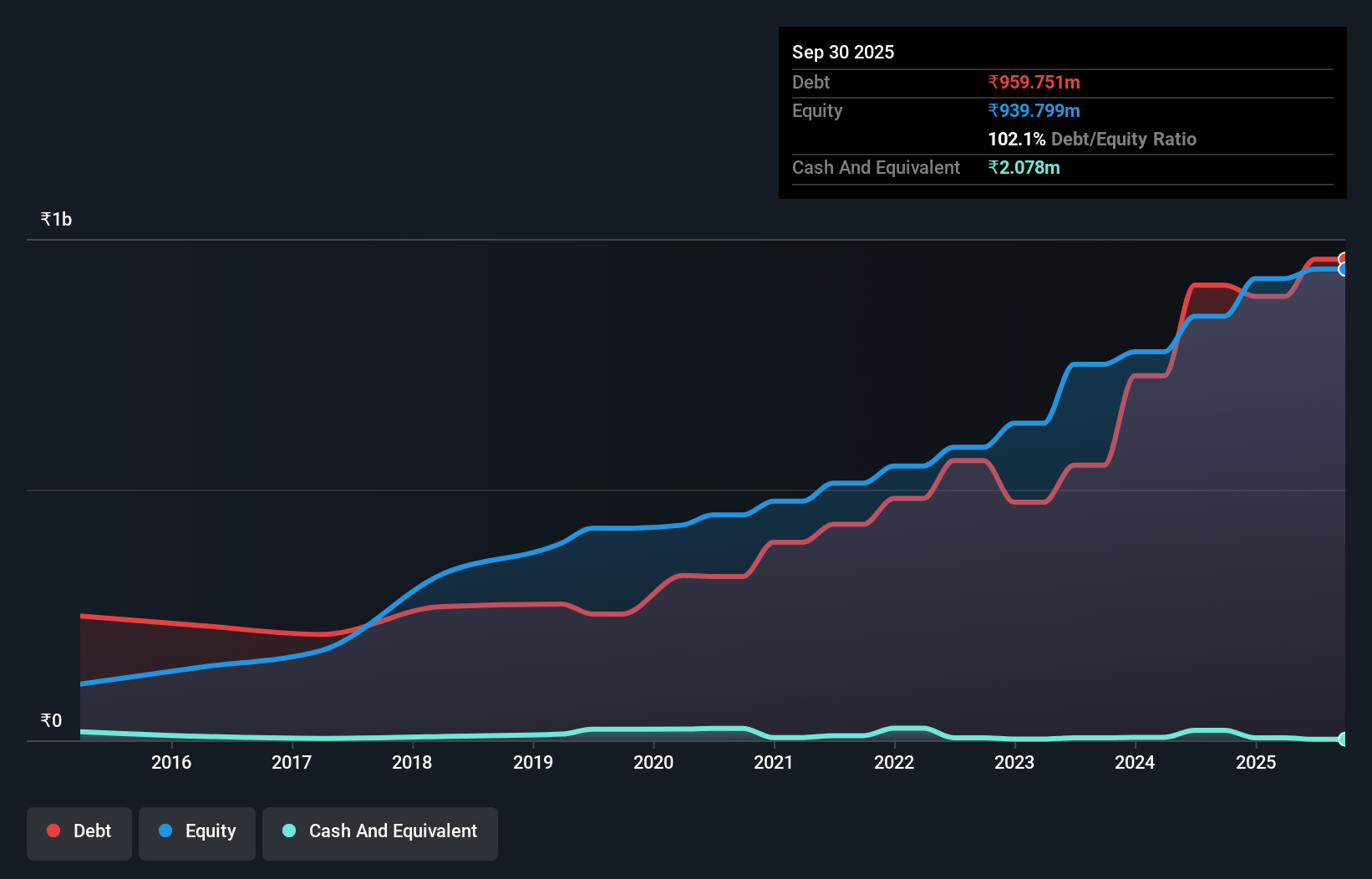The width and height of the screenshot is (1372, 879).
Task: Open details for the Debt/Equity Ratio row
Action: [x=1092, y=139]
